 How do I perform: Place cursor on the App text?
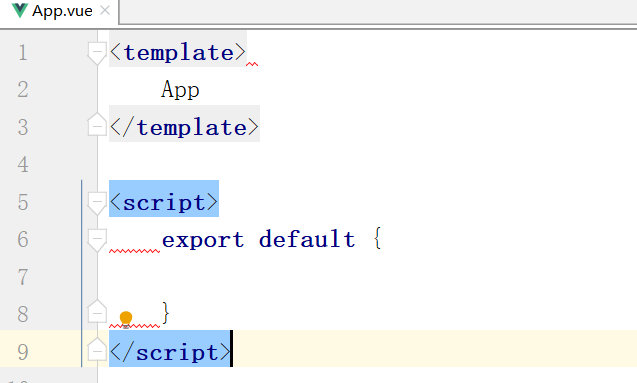click(x=180, y=89)
